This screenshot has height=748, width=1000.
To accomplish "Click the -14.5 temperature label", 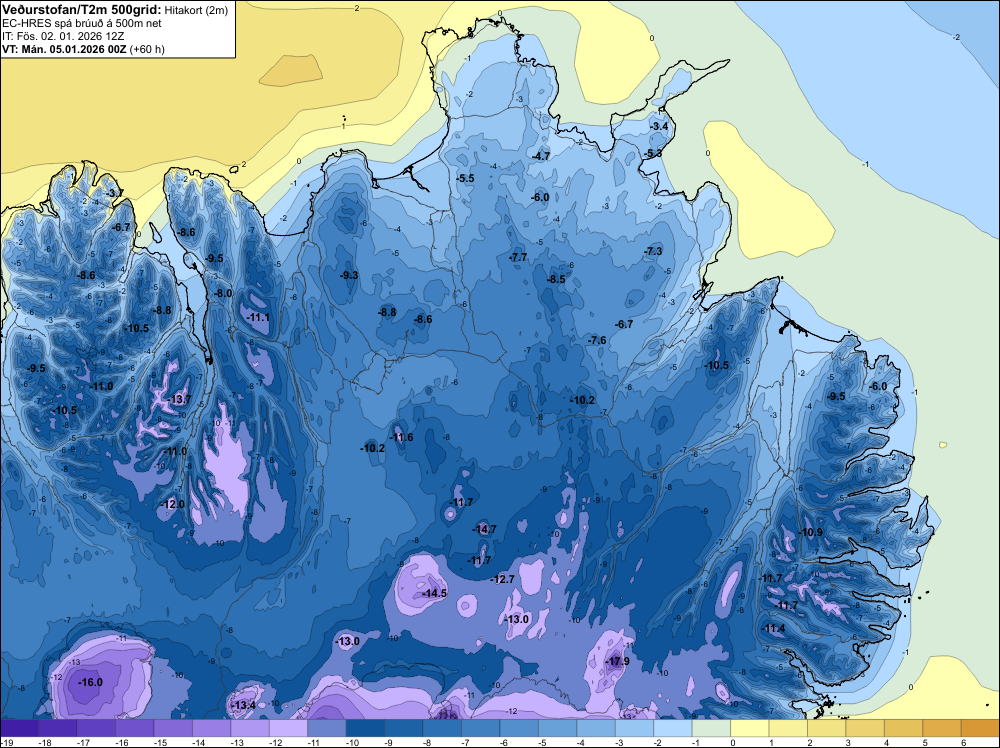I will 434,593.
